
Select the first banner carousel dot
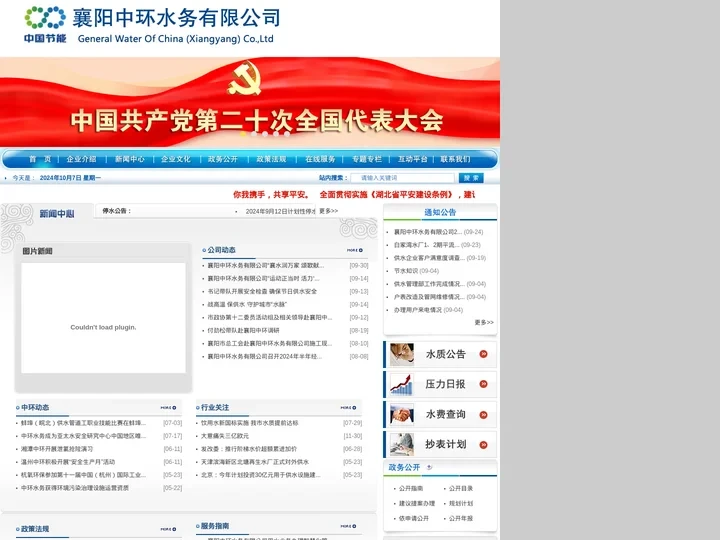coord(243,134)
